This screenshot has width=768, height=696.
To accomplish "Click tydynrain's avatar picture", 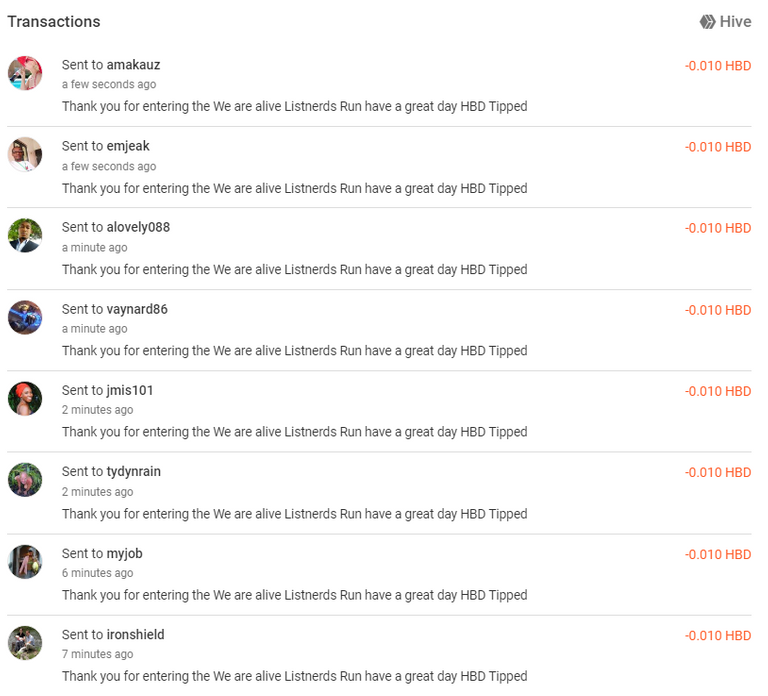I will click(x=25, y=480).
